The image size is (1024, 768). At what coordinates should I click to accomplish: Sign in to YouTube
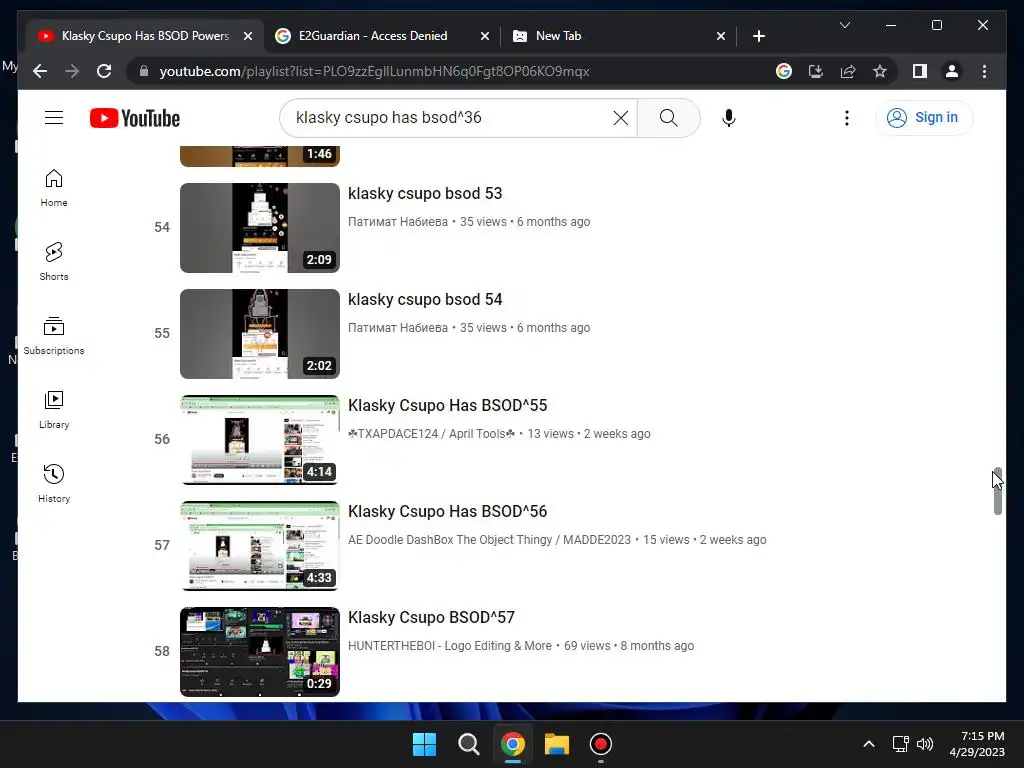pyautogui.click(x=923, y=118)
